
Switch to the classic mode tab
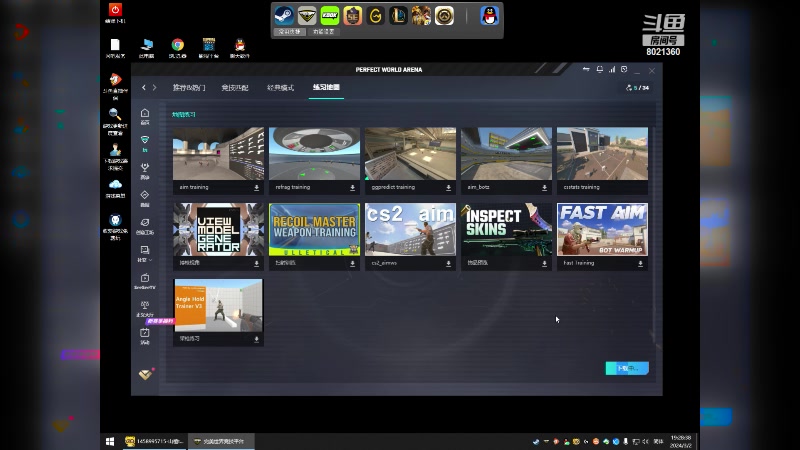[x=281, y=88]
